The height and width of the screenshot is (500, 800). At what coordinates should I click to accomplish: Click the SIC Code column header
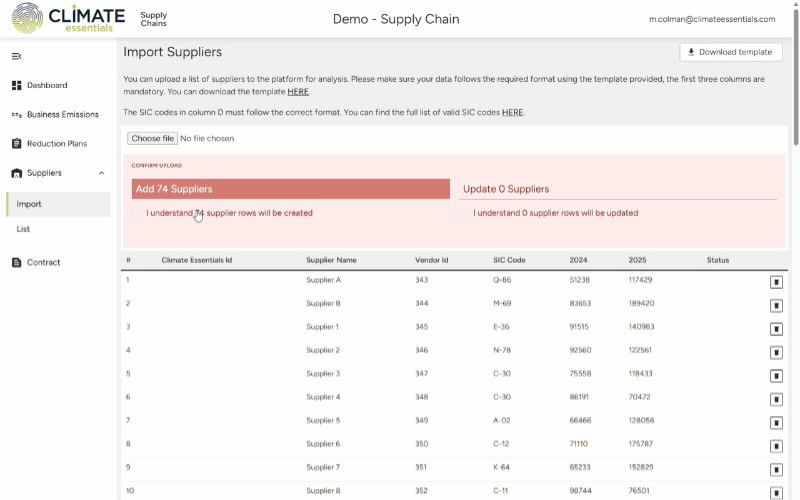(509, 260)
